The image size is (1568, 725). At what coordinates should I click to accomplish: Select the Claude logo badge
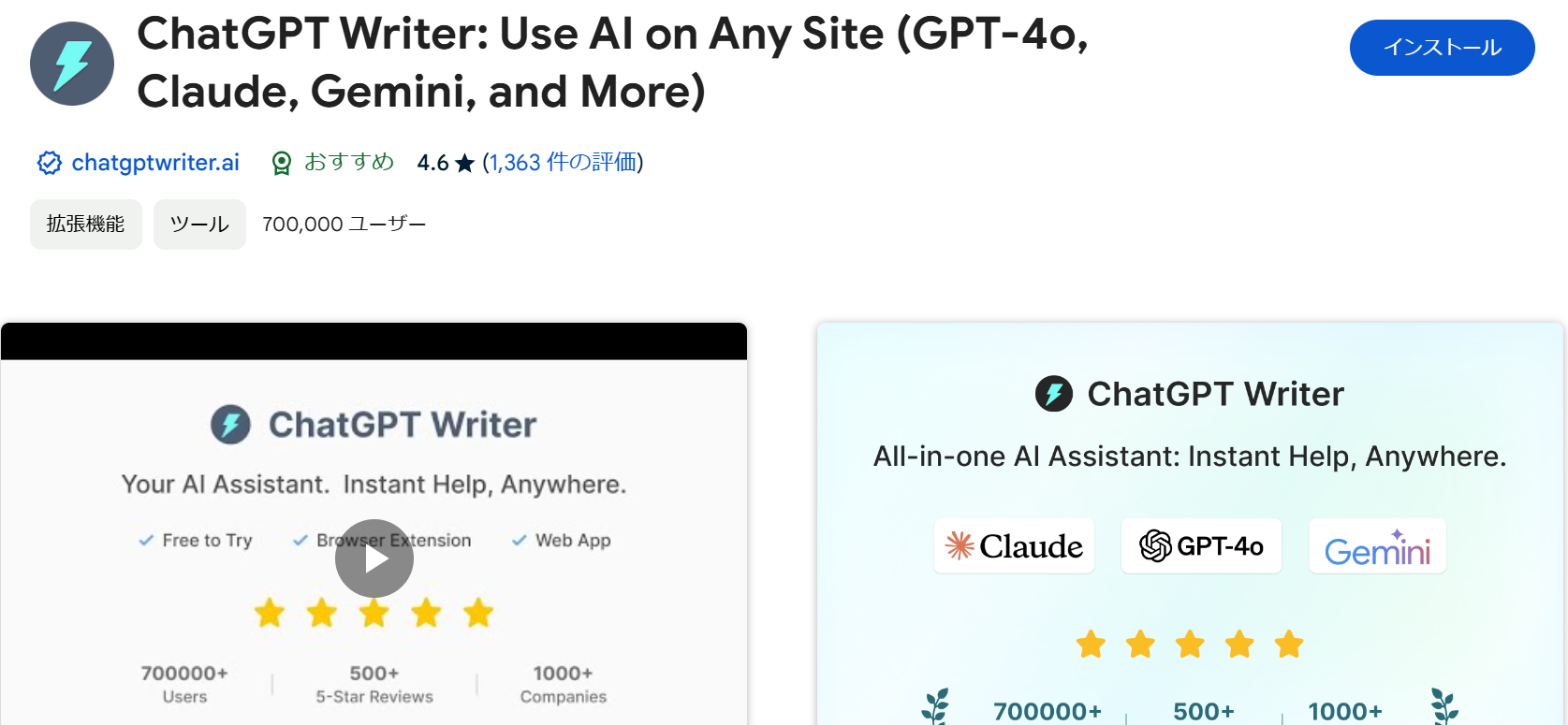[x=1013, y=545]
